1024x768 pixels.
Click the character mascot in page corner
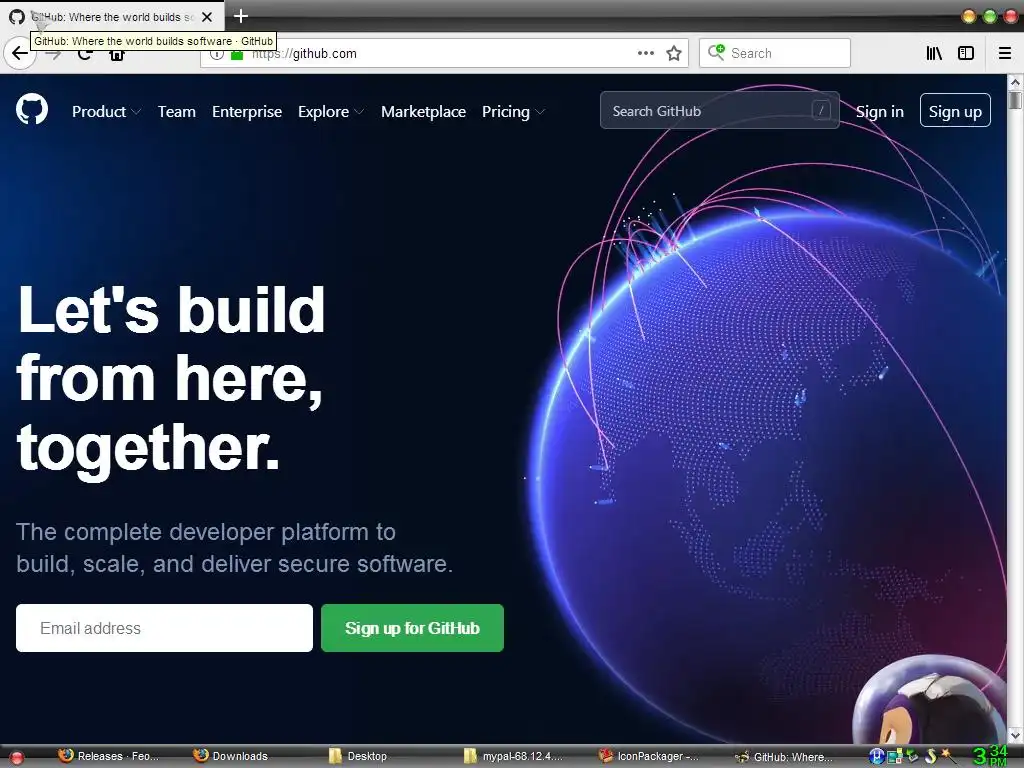click(x=930, y=700)
